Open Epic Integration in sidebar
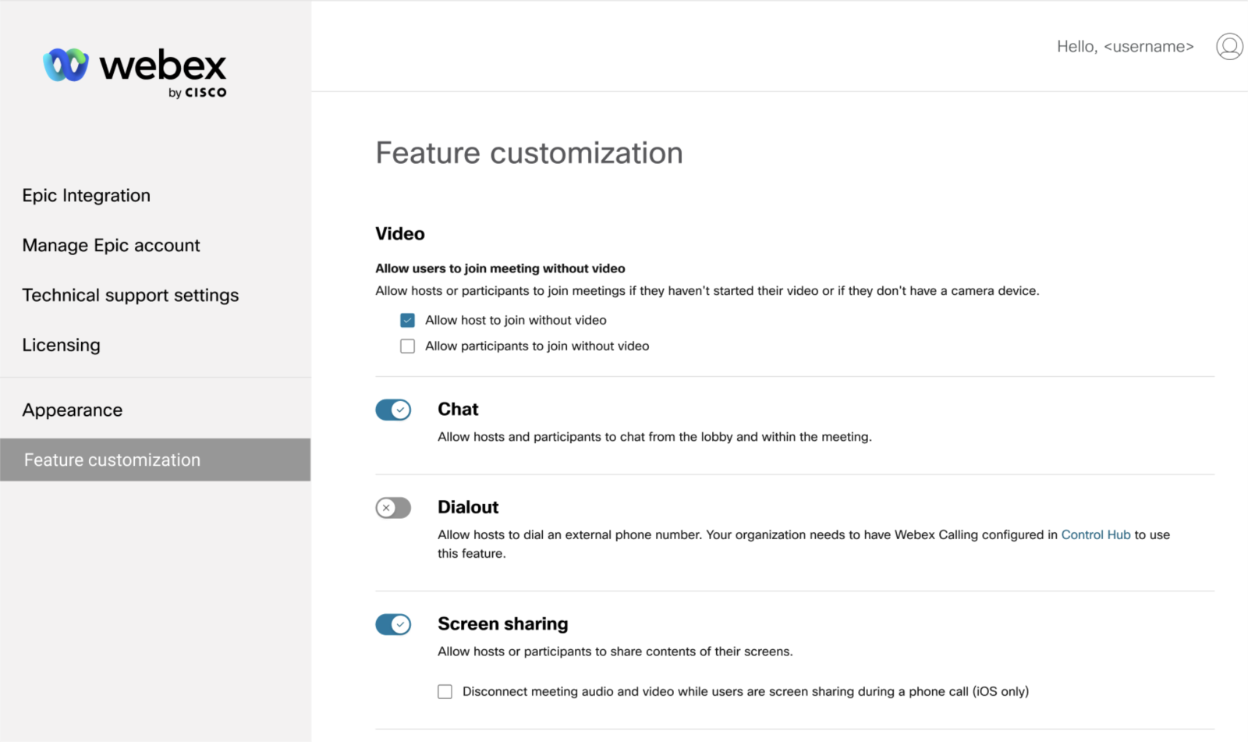This screenshot has height=742, width=1248. pyautogui.click(x=86, y=196)
